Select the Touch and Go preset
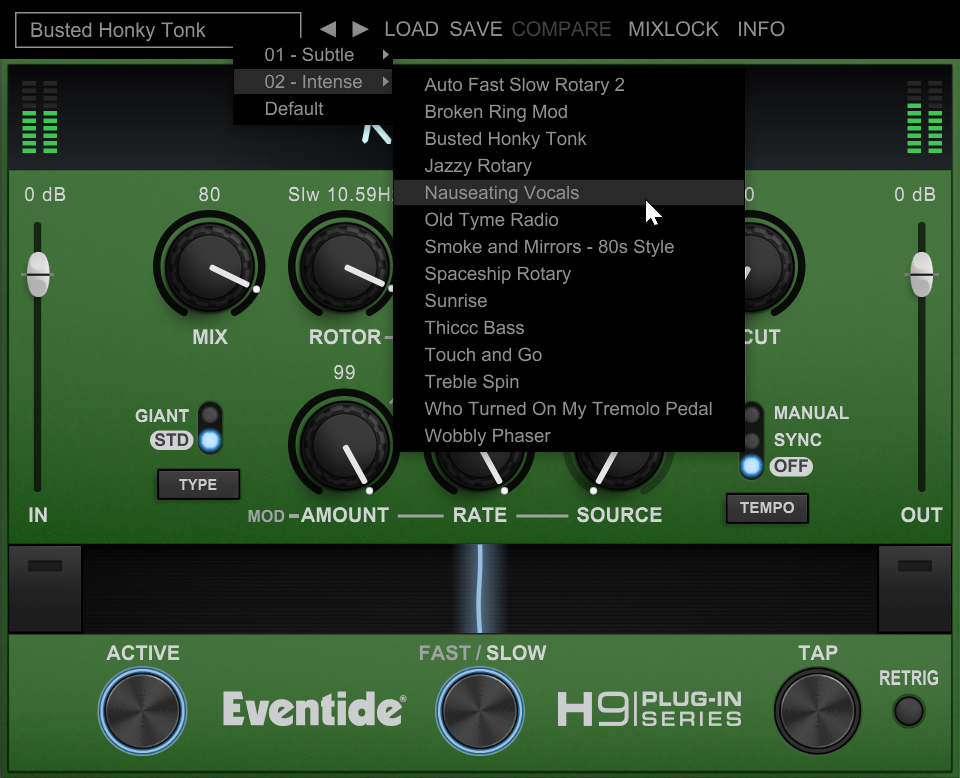 point(569,354)
